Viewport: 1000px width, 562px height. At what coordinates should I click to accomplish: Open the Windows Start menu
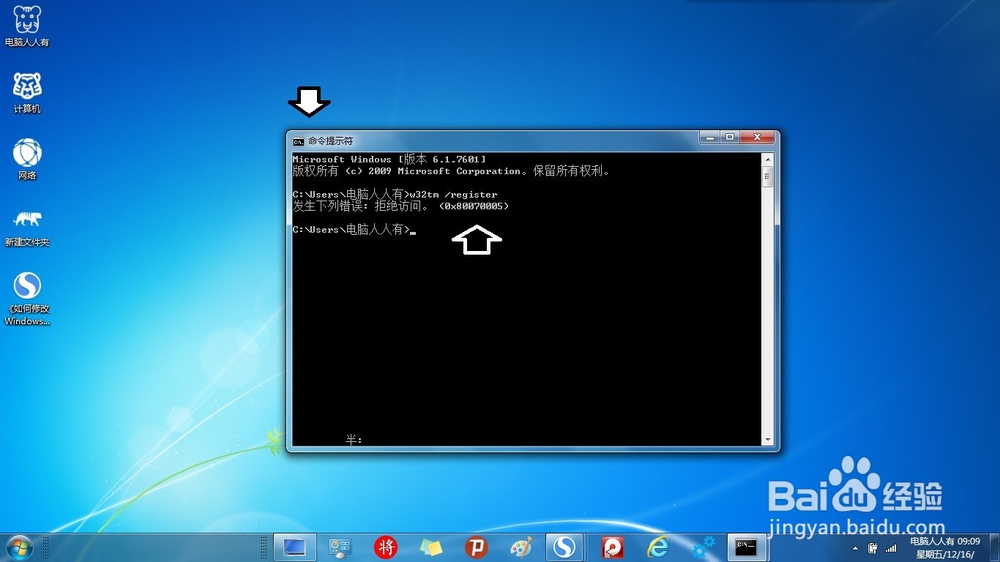click(19, 547)
